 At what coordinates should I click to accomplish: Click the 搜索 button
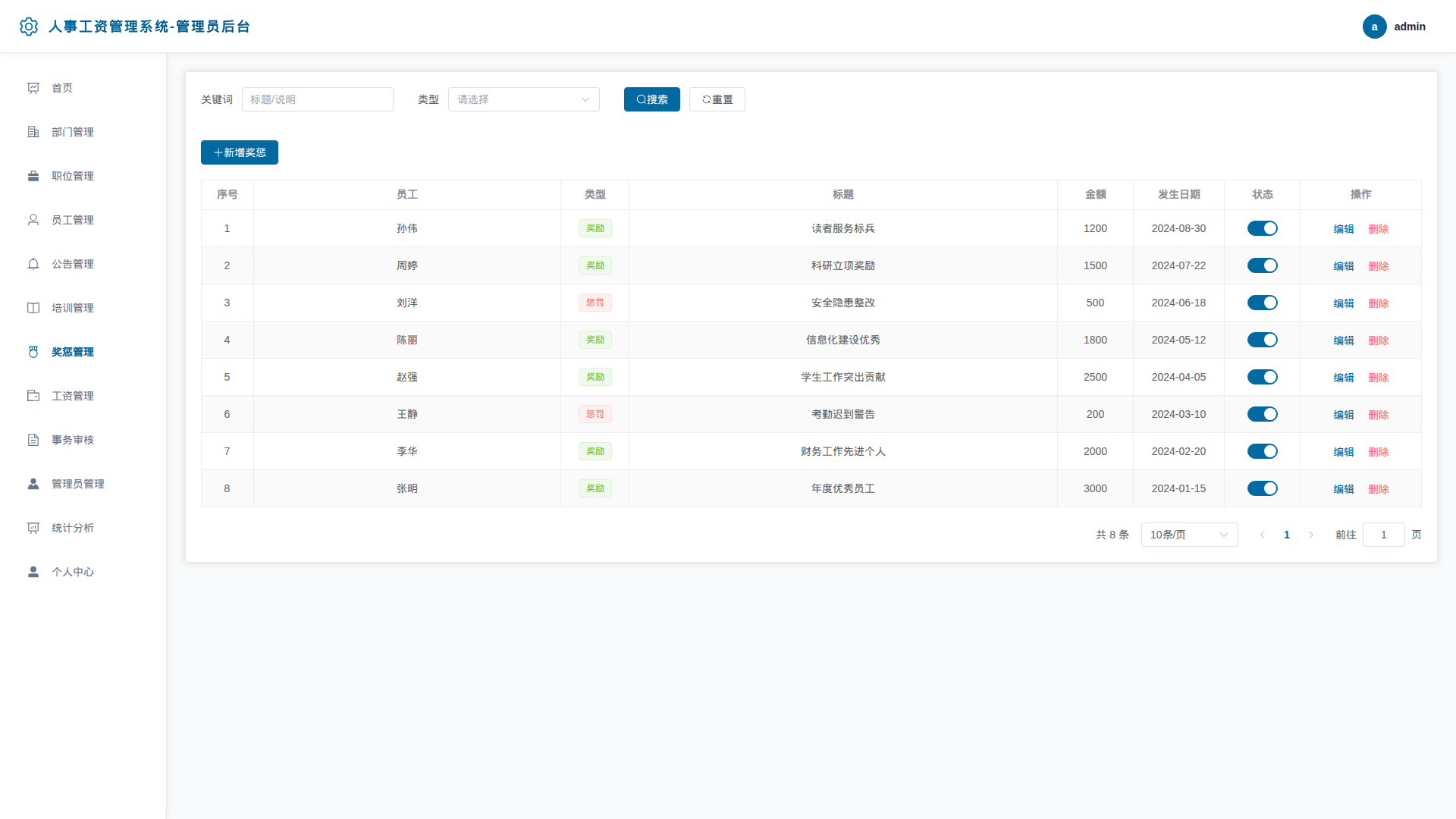[652, 99]
